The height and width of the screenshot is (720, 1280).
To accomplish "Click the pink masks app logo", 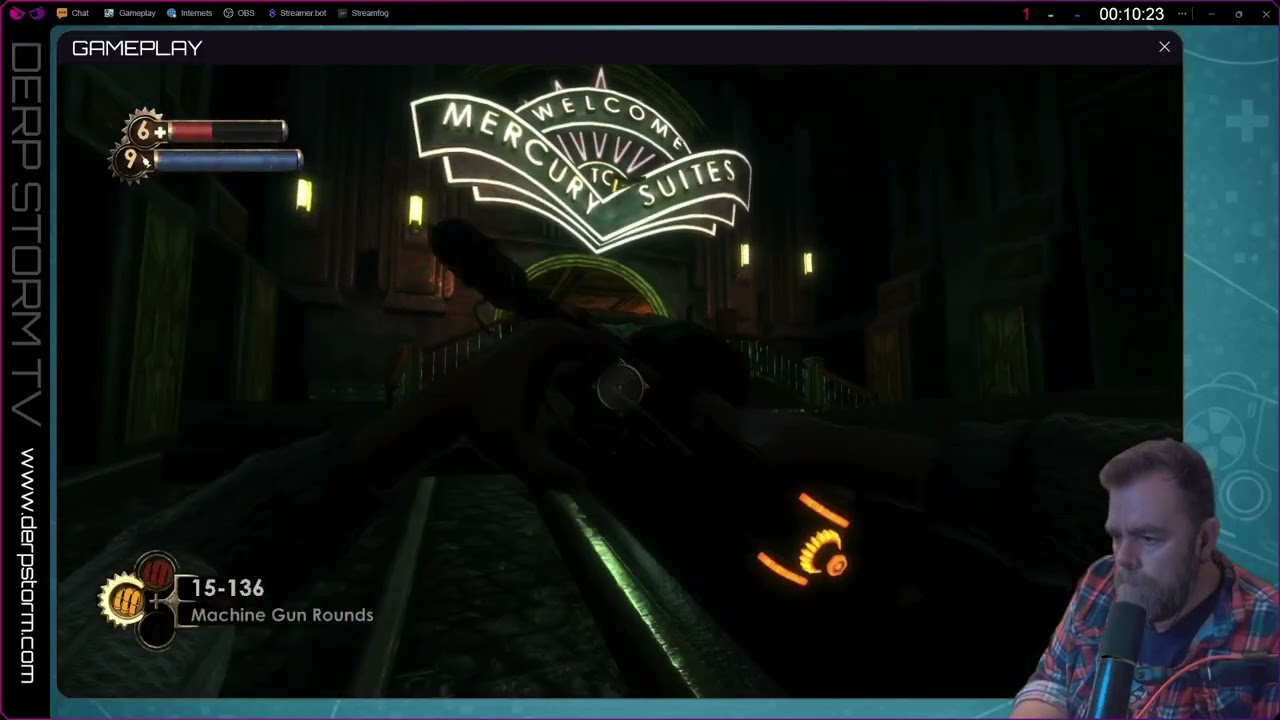I will 26,13.
